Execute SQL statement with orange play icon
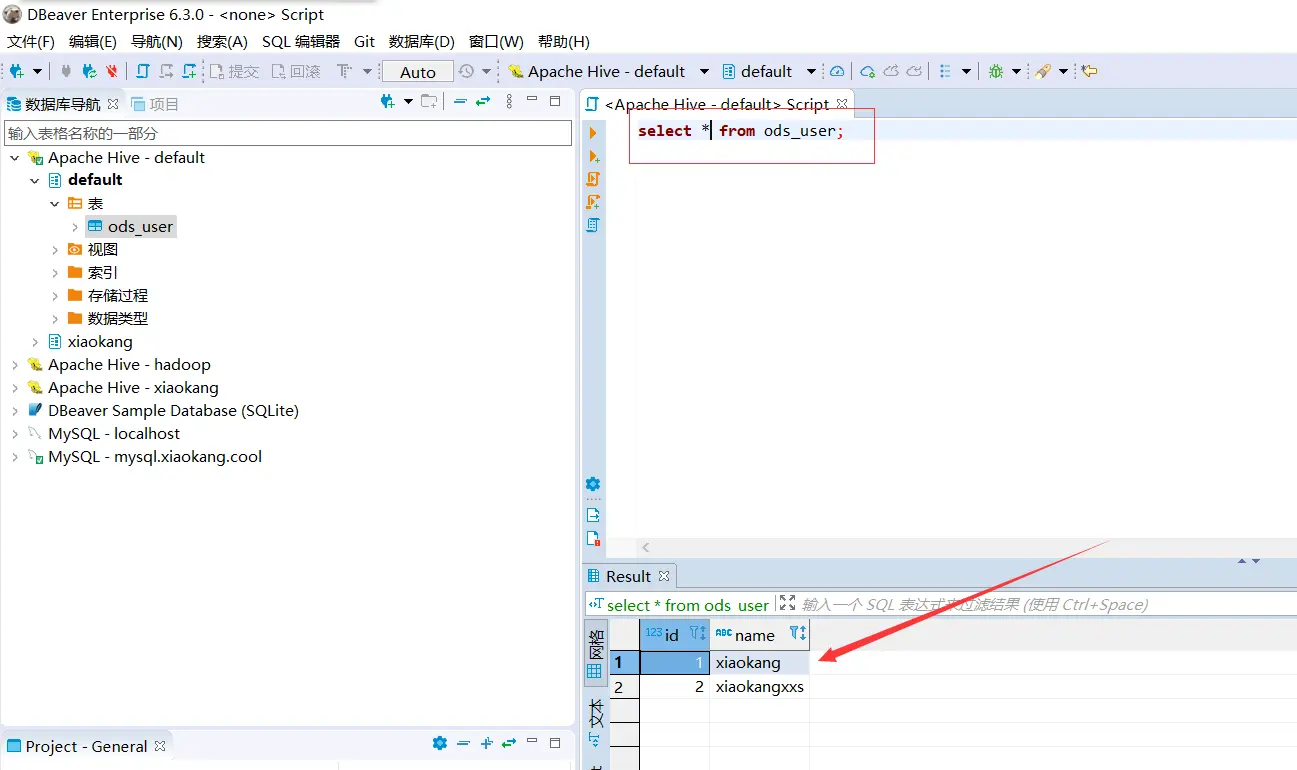Screen dimensions: 1297x770 coord(593,133)
